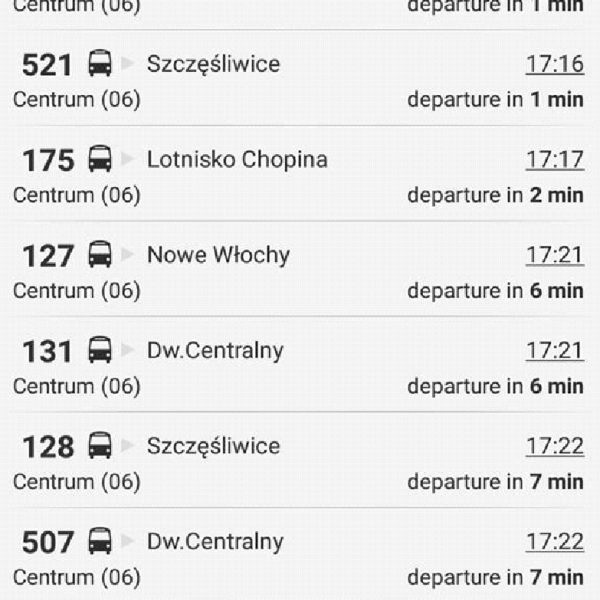Open the 17:22 time for line 128

[554, 446]
